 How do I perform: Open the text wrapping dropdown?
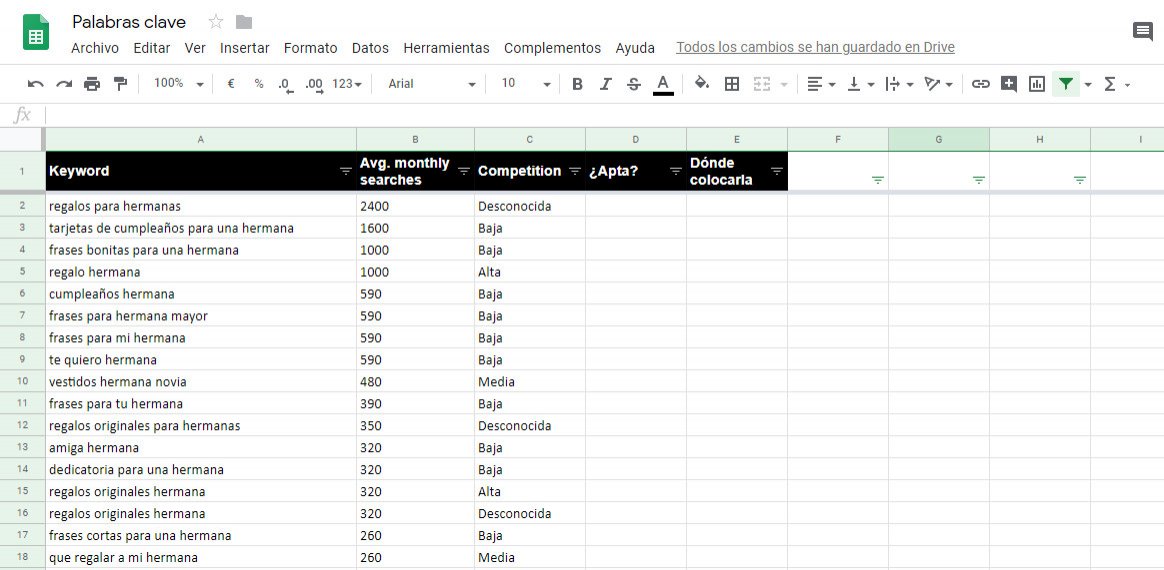(x=899, y=84)
